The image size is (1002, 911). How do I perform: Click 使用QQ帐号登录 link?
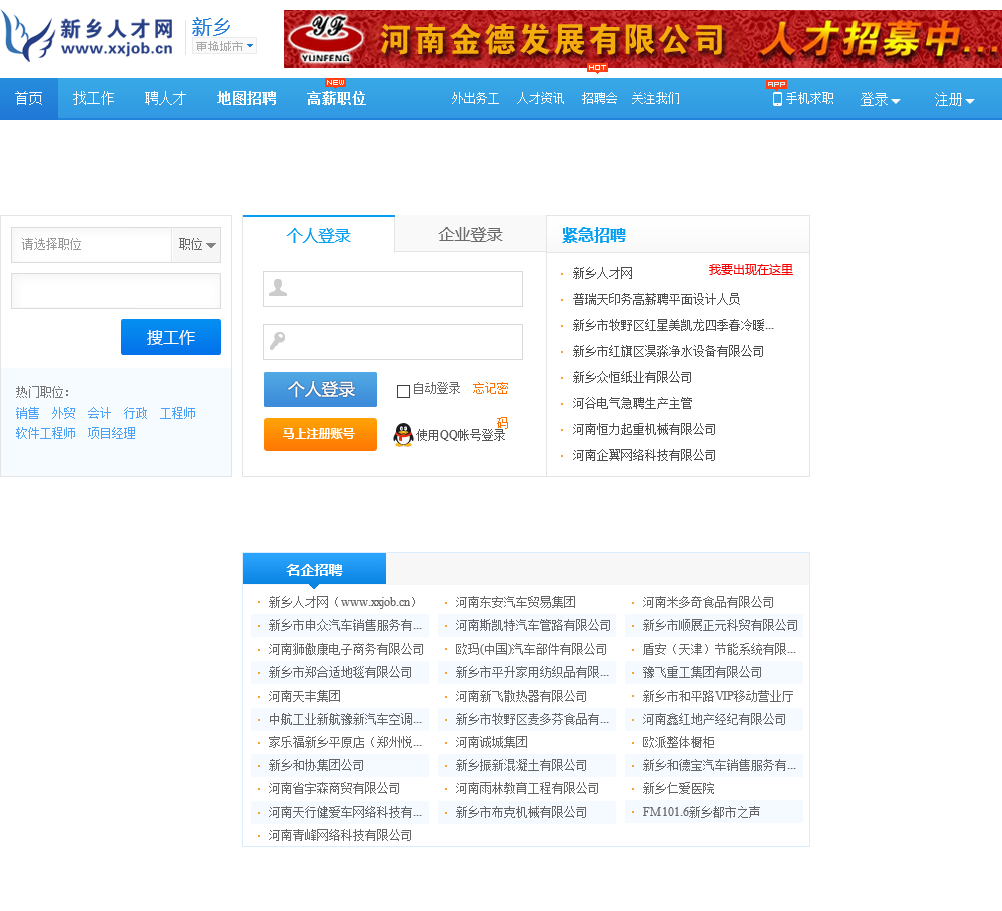click(460, 435)
